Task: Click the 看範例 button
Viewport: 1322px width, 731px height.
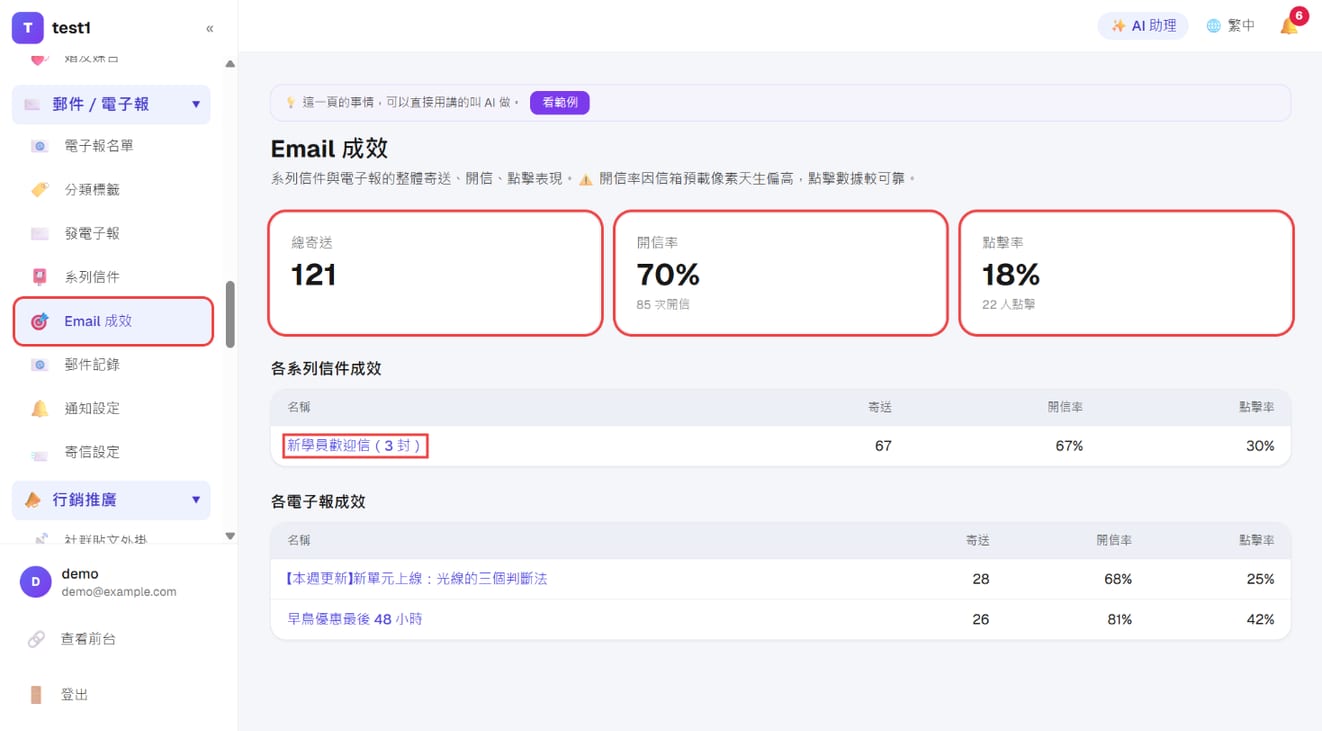Action: (x=560, y=102)
